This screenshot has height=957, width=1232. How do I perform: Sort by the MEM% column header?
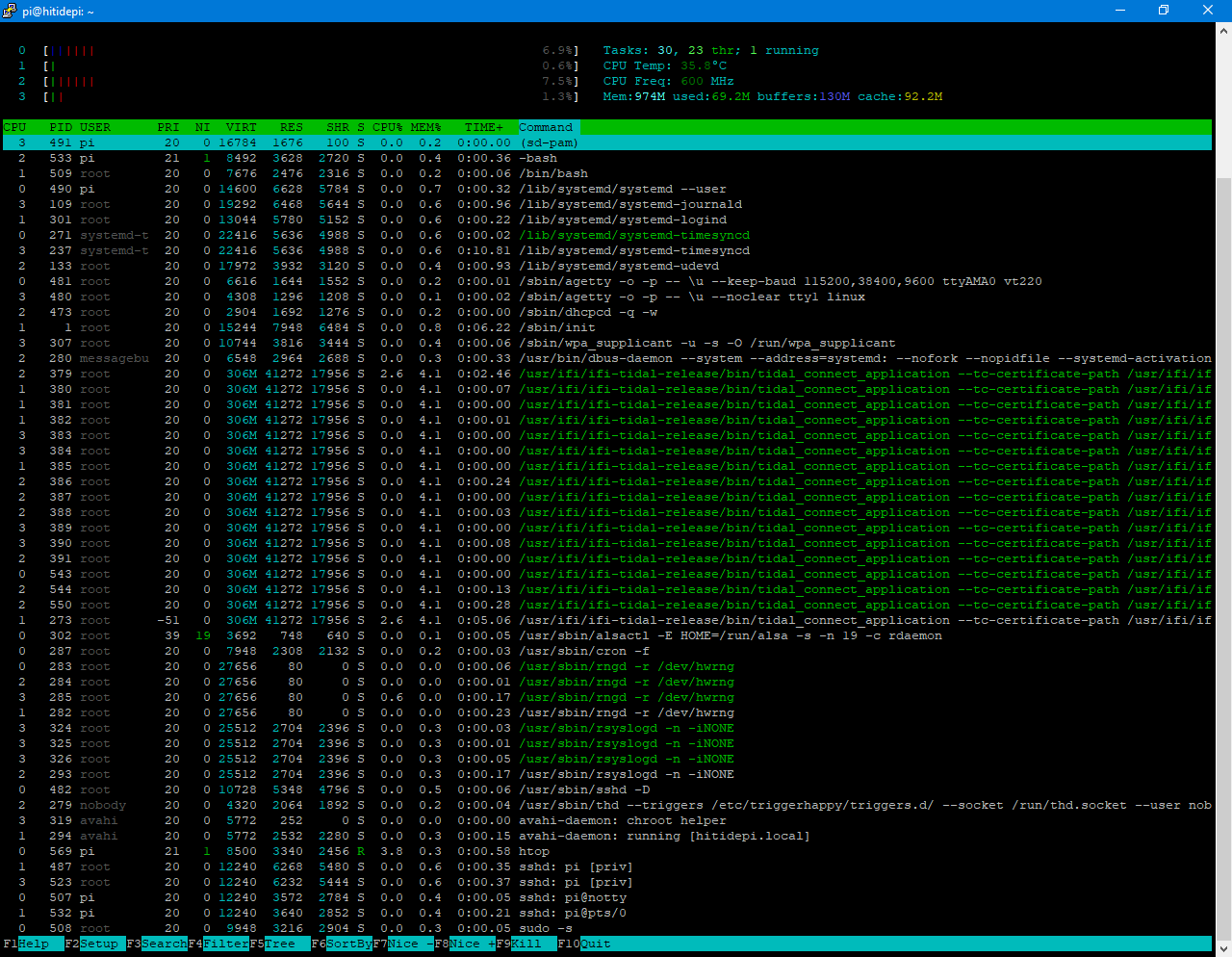pos(425,127)
